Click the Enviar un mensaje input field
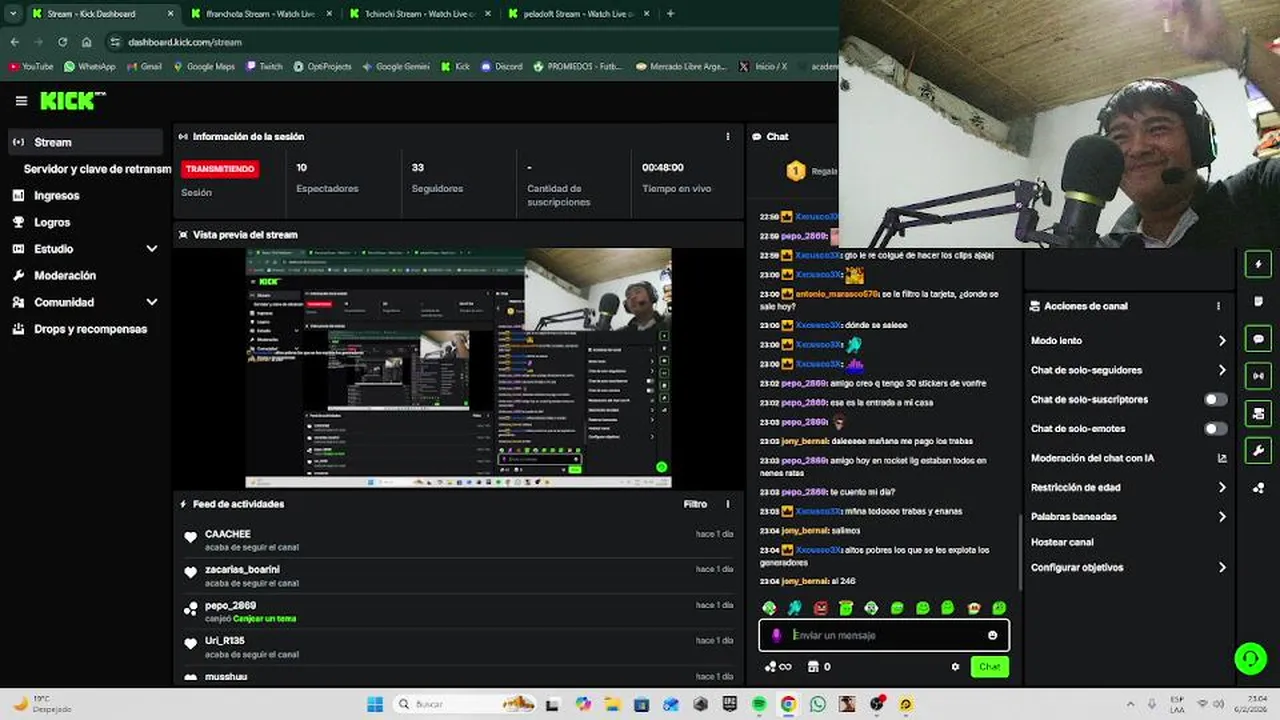1280x720 pixels. tap(884, 635)
